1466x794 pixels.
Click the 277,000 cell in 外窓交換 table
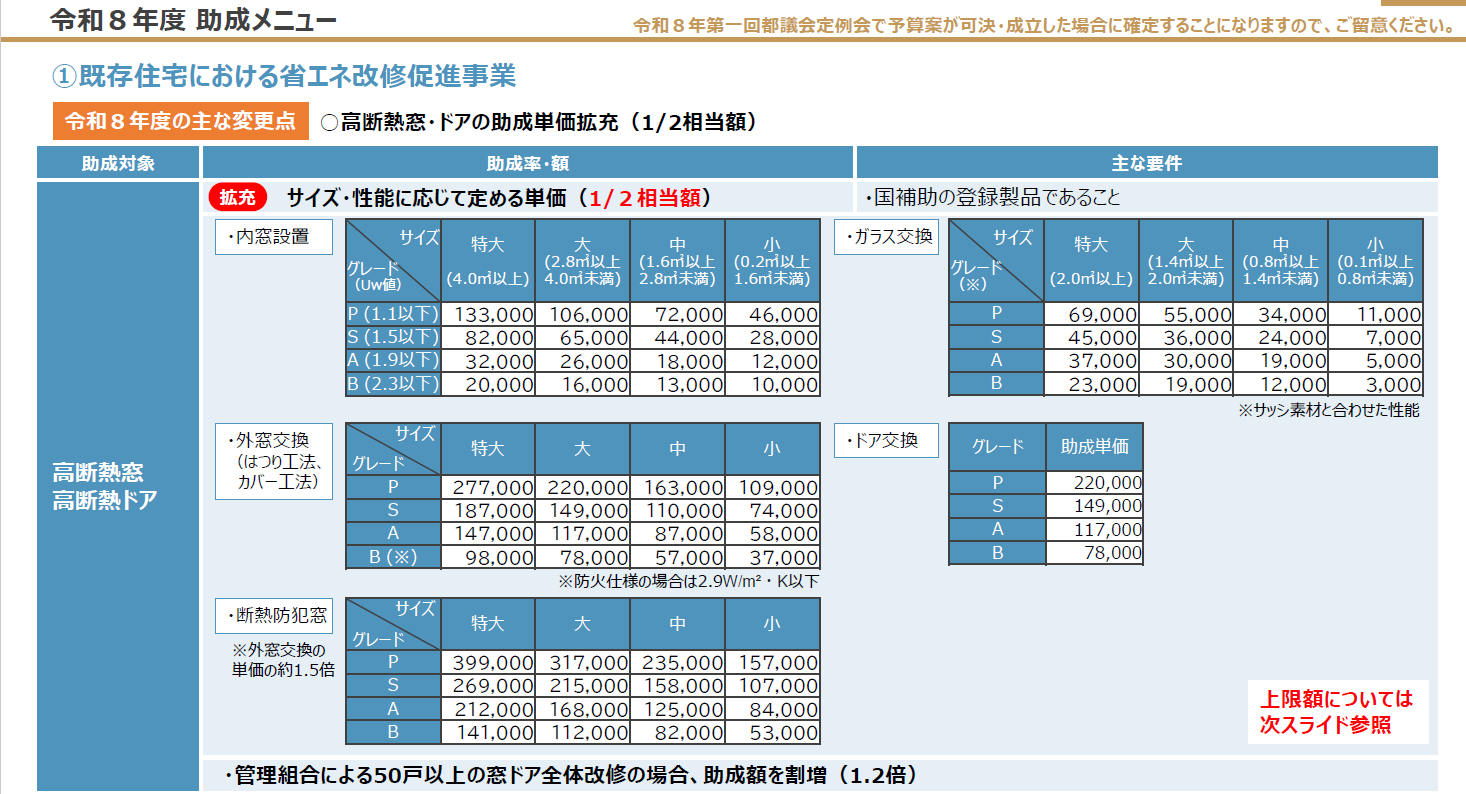coord(487,488)
